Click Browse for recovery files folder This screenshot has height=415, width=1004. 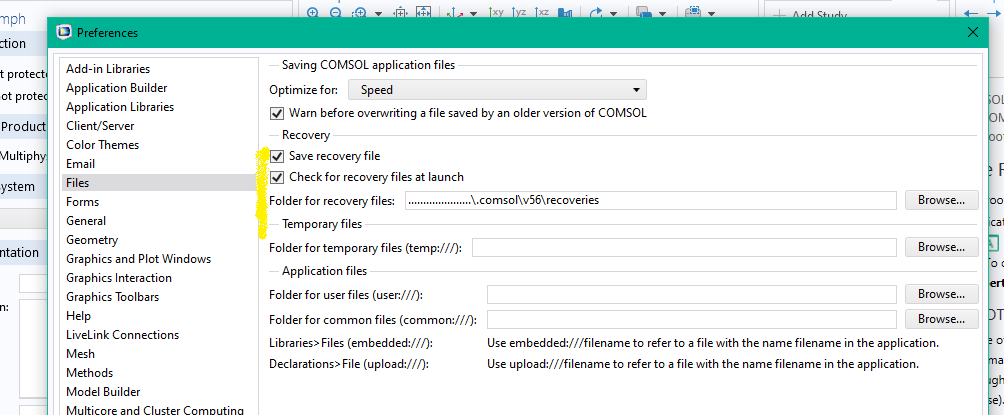pyautogui.click(x=941, y=200)
